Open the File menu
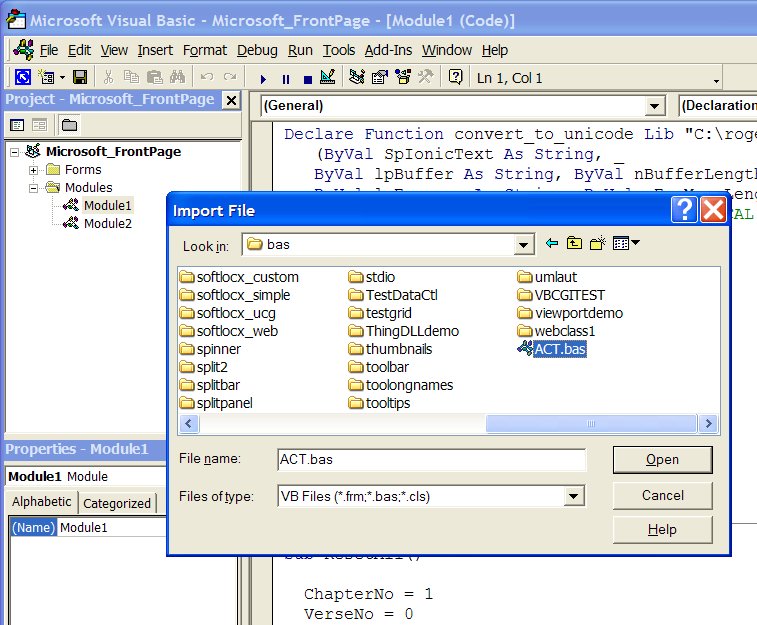Viewport: 757px width, 625px height. click(x=49, y=50)
